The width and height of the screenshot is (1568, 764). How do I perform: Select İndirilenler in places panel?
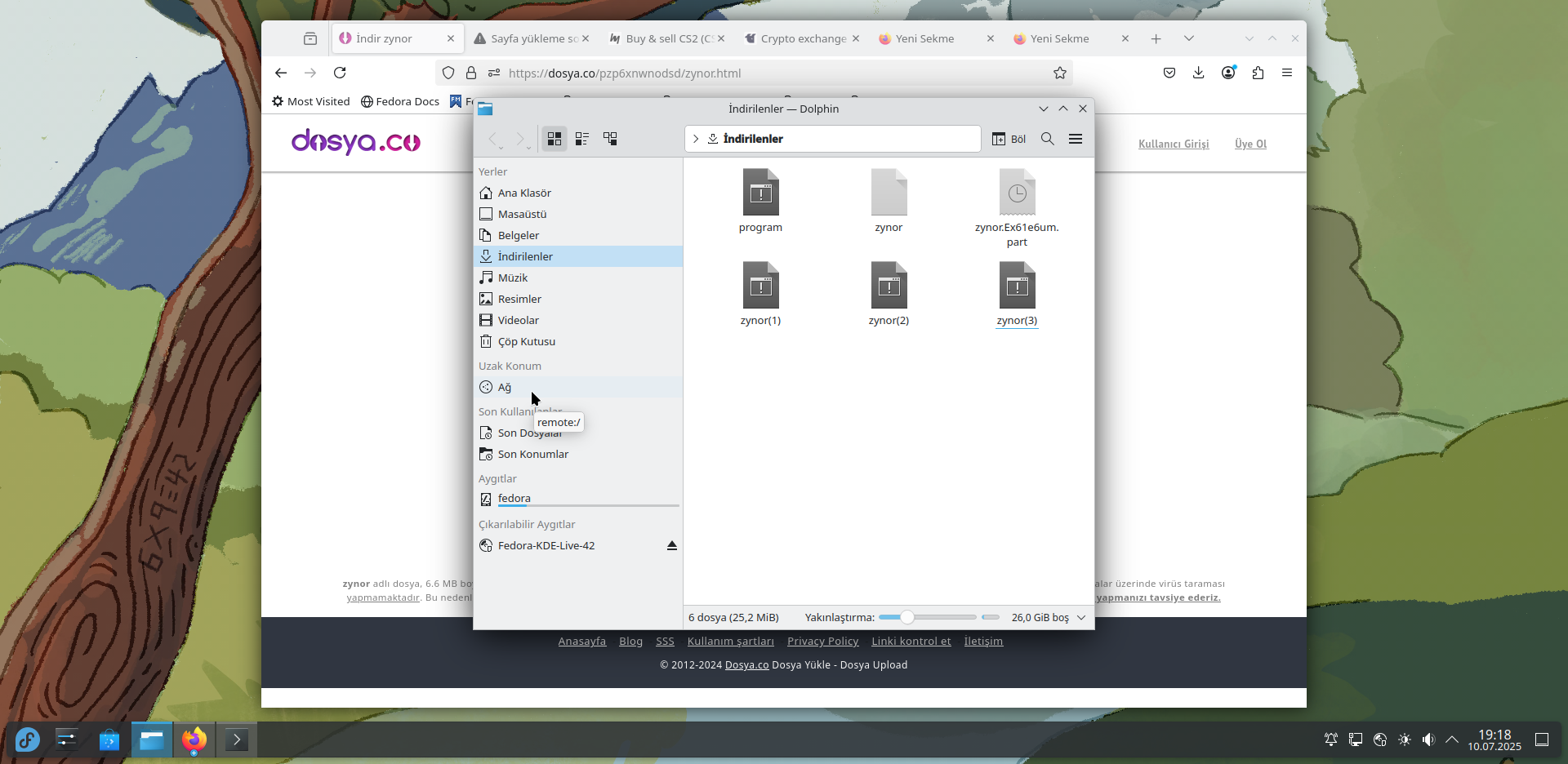[577, 256]
